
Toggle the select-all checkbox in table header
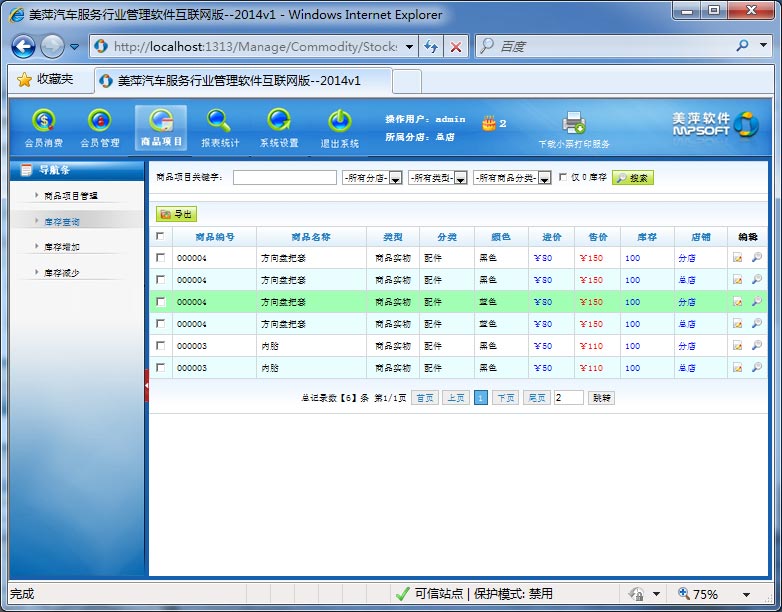(x=160, y=236)
